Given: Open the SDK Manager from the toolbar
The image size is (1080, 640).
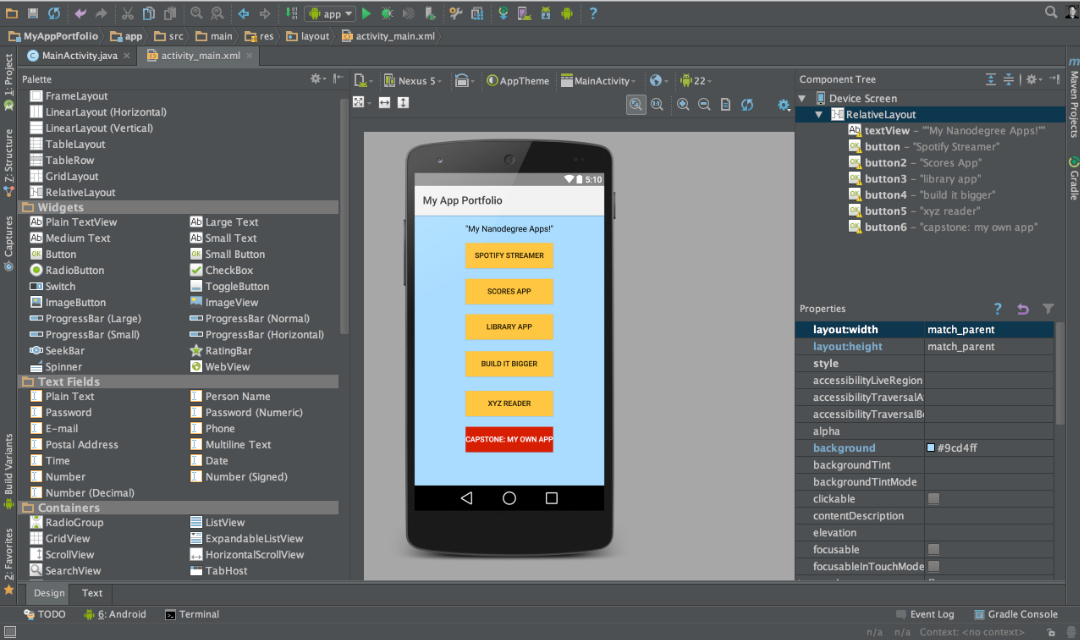Looking at the screenshot, I should coord(545,13).
